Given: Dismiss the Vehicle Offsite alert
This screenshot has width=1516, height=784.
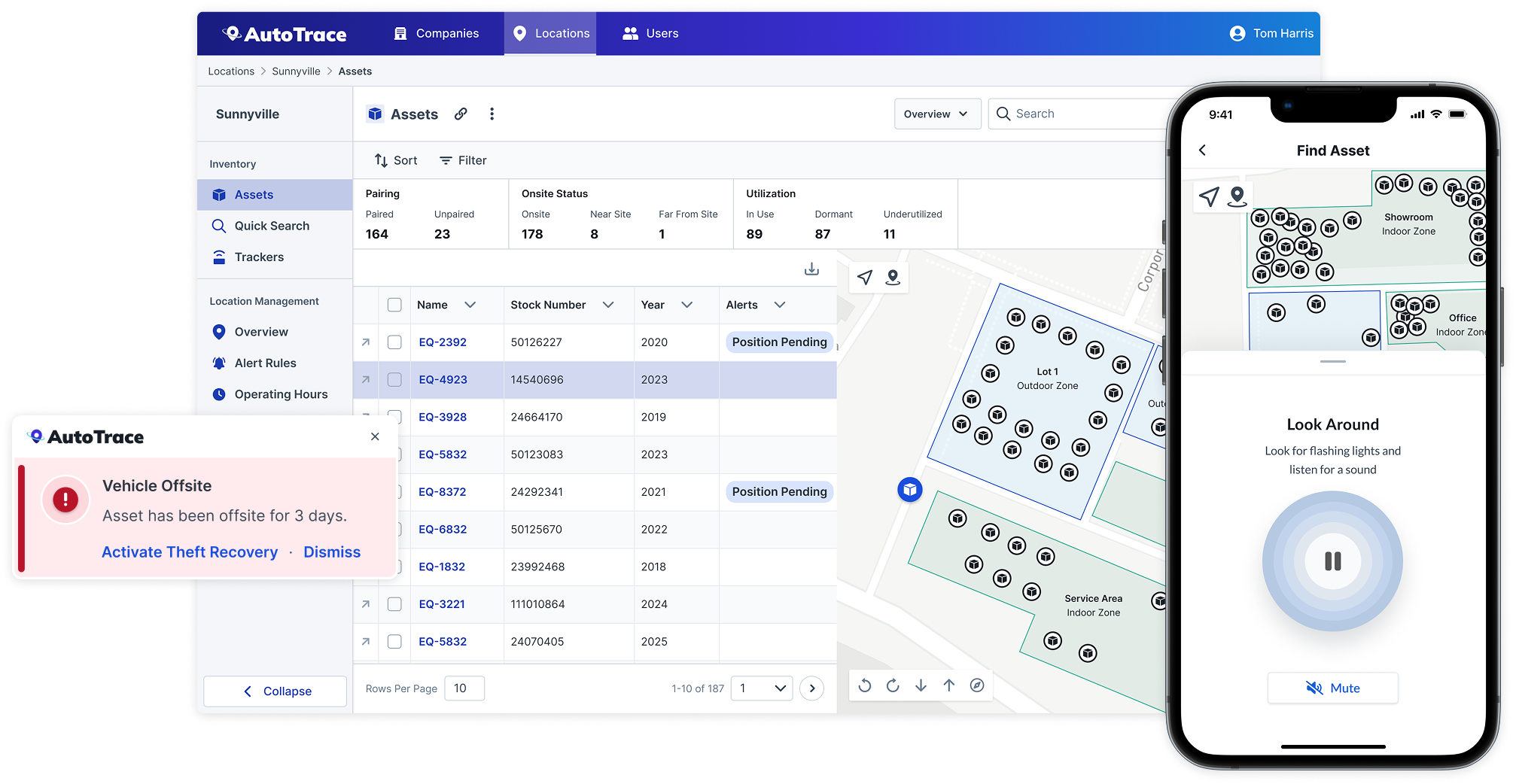Looking at the screenshot, I should pyautogui.click(x=332, y=552).
